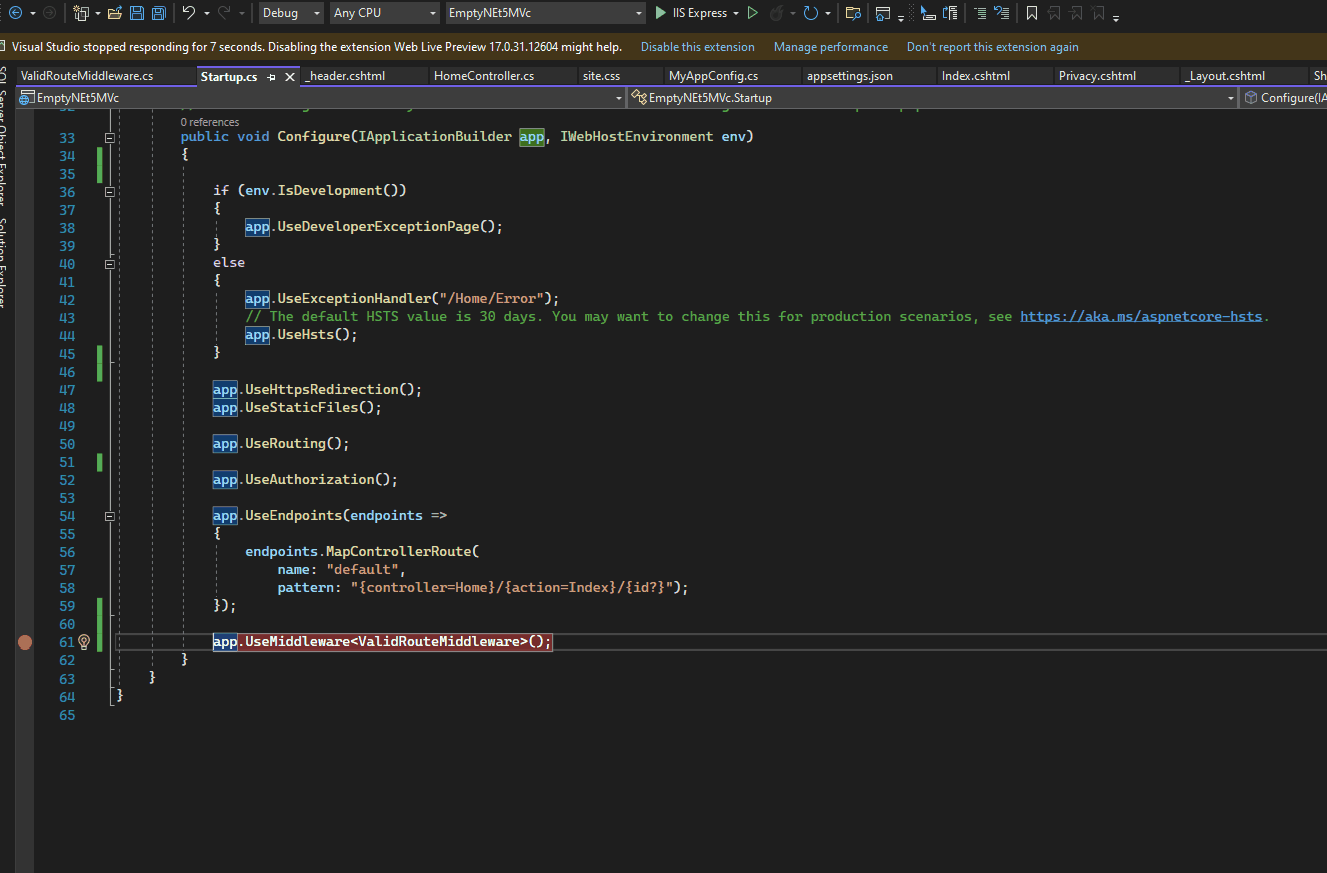
Task: Open the https://aka.ms/aspnetcore-hsts link in the comment
Action: pyautogui.click(x=1141, y=317)
